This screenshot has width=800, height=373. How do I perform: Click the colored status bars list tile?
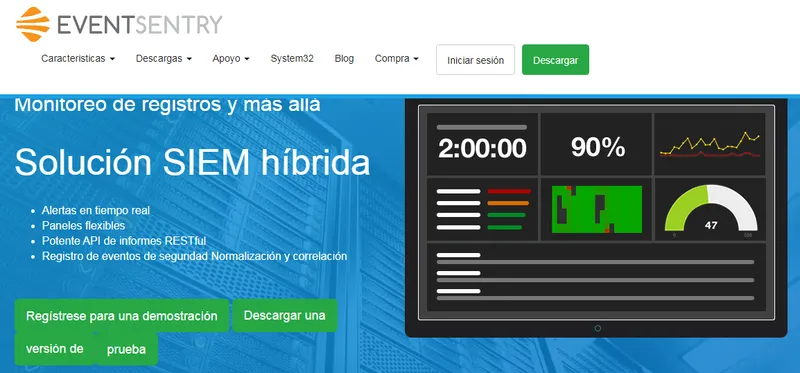482,209
